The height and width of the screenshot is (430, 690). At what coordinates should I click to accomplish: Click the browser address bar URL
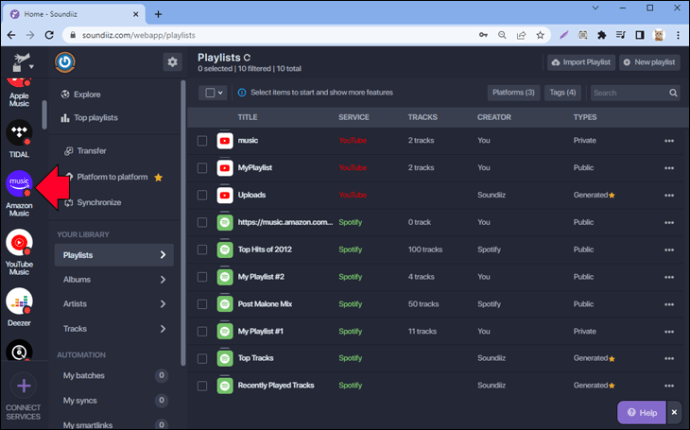139,35
